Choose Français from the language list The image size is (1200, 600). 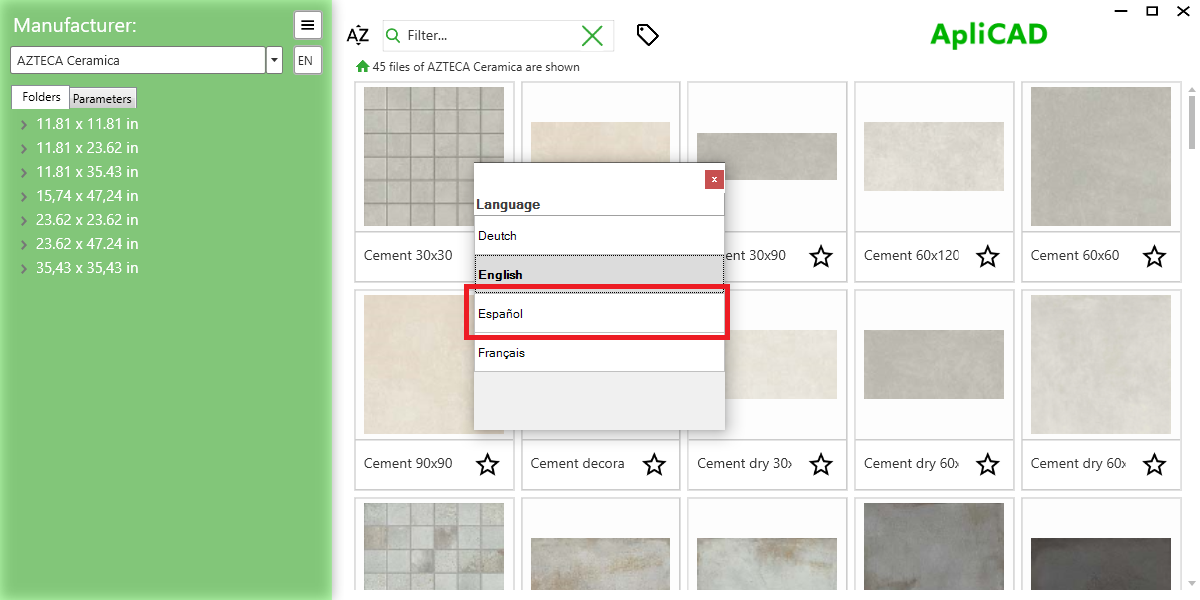click(599, 352)
